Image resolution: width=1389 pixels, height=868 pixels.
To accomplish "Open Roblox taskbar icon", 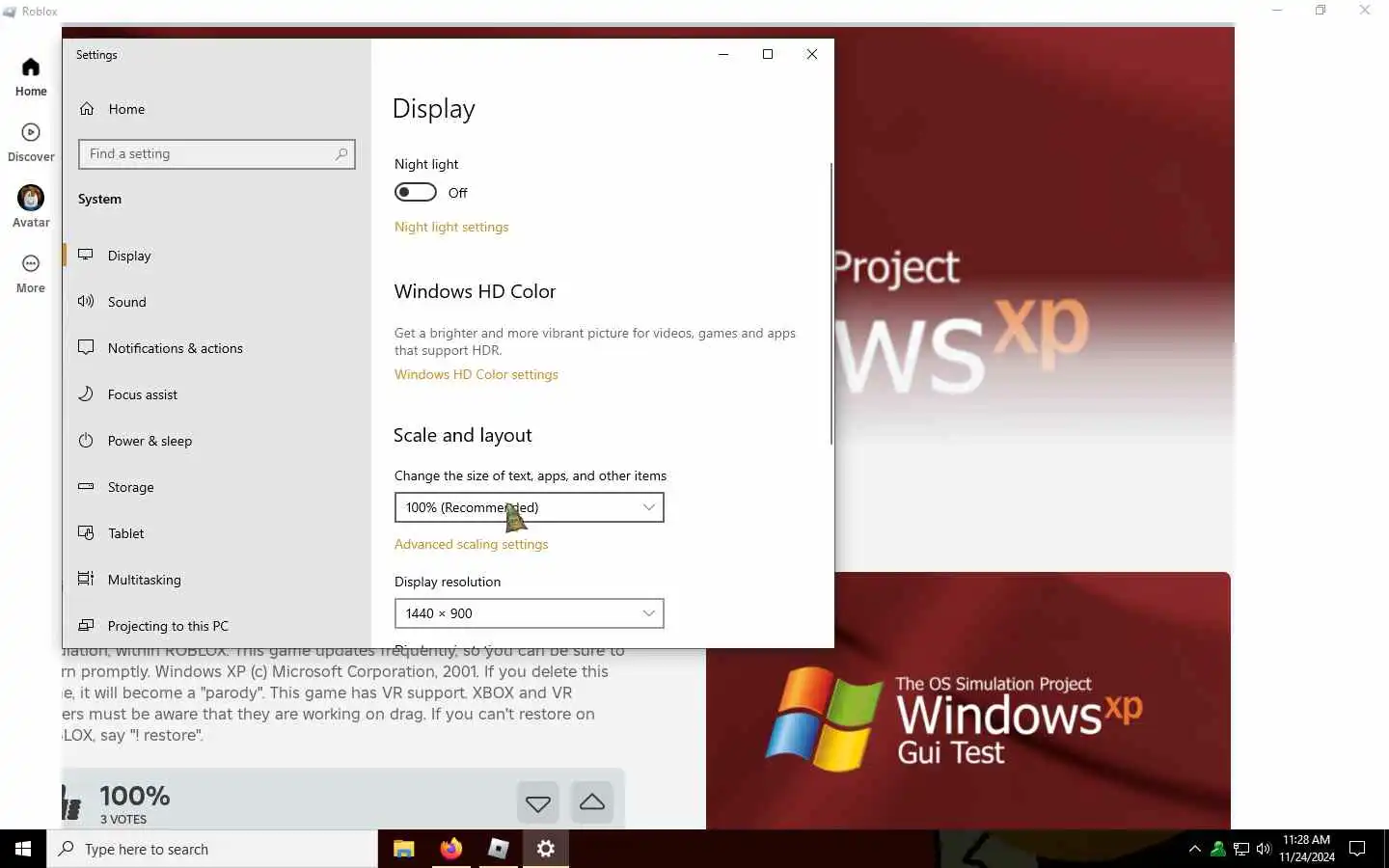I will [x=498, y=849].
